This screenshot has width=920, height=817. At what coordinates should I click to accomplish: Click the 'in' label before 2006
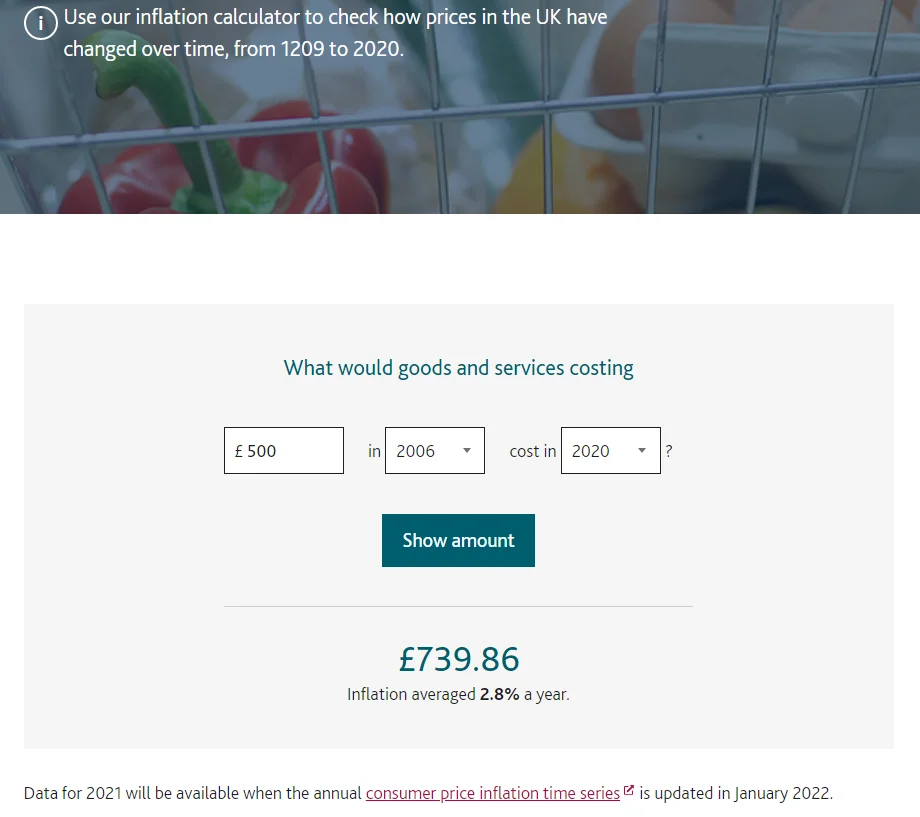coord(374,451)
